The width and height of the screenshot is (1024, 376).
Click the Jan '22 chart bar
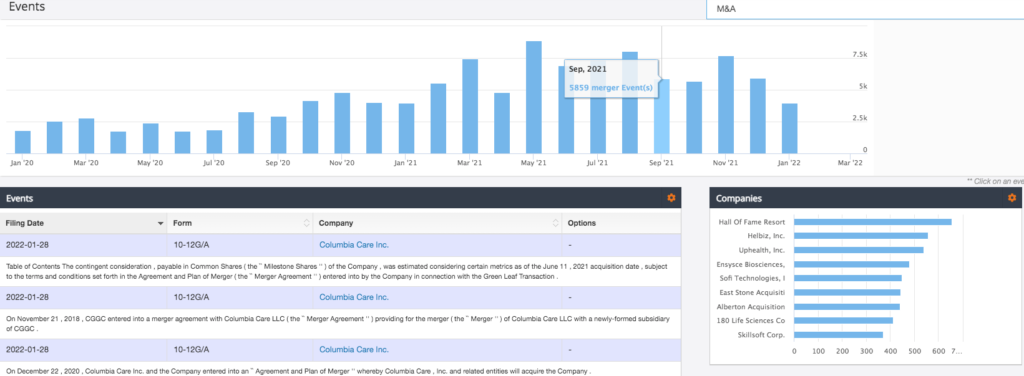[790, 129]
